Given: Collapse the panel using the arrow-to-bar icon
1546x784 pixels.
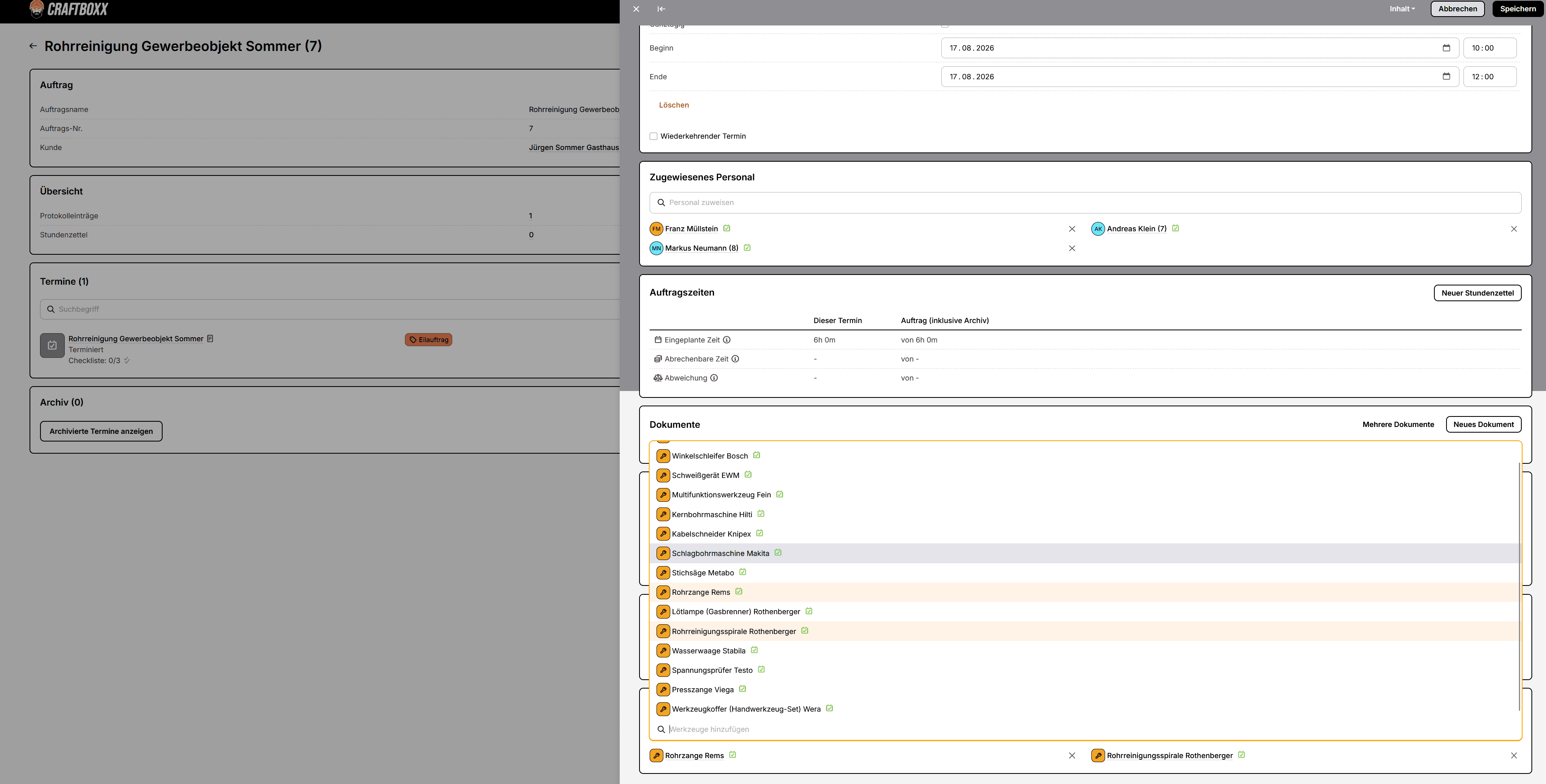Looking at the screenshot, I should click(x=661, y=9).
